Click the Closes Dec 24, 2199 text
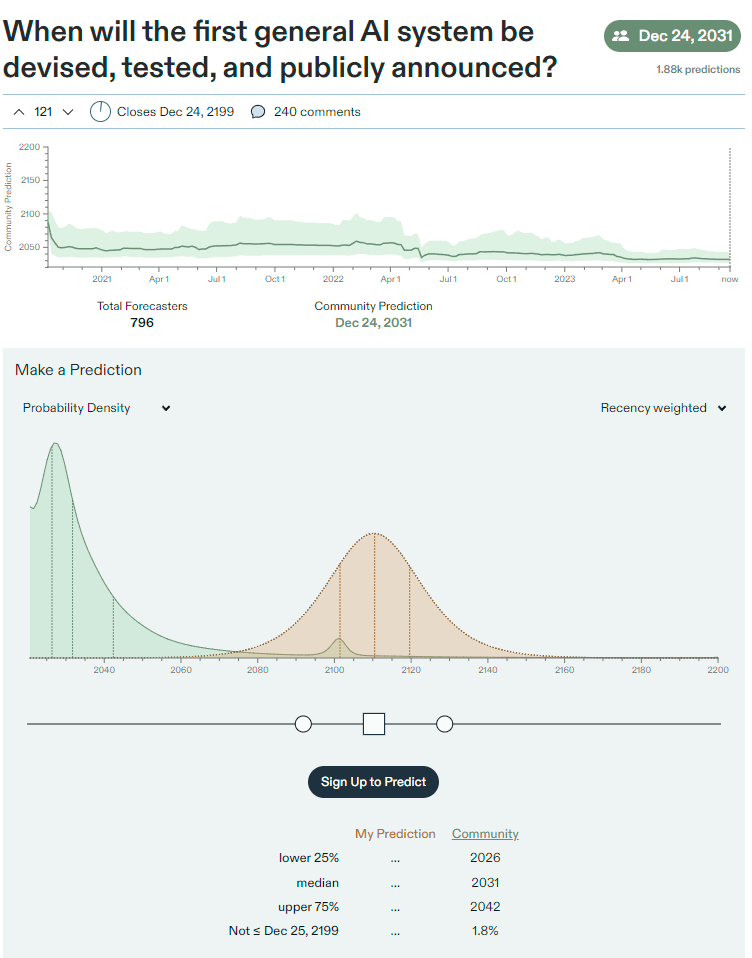Image resolution: width=752 pixels, height=958 pixels. 175,112
